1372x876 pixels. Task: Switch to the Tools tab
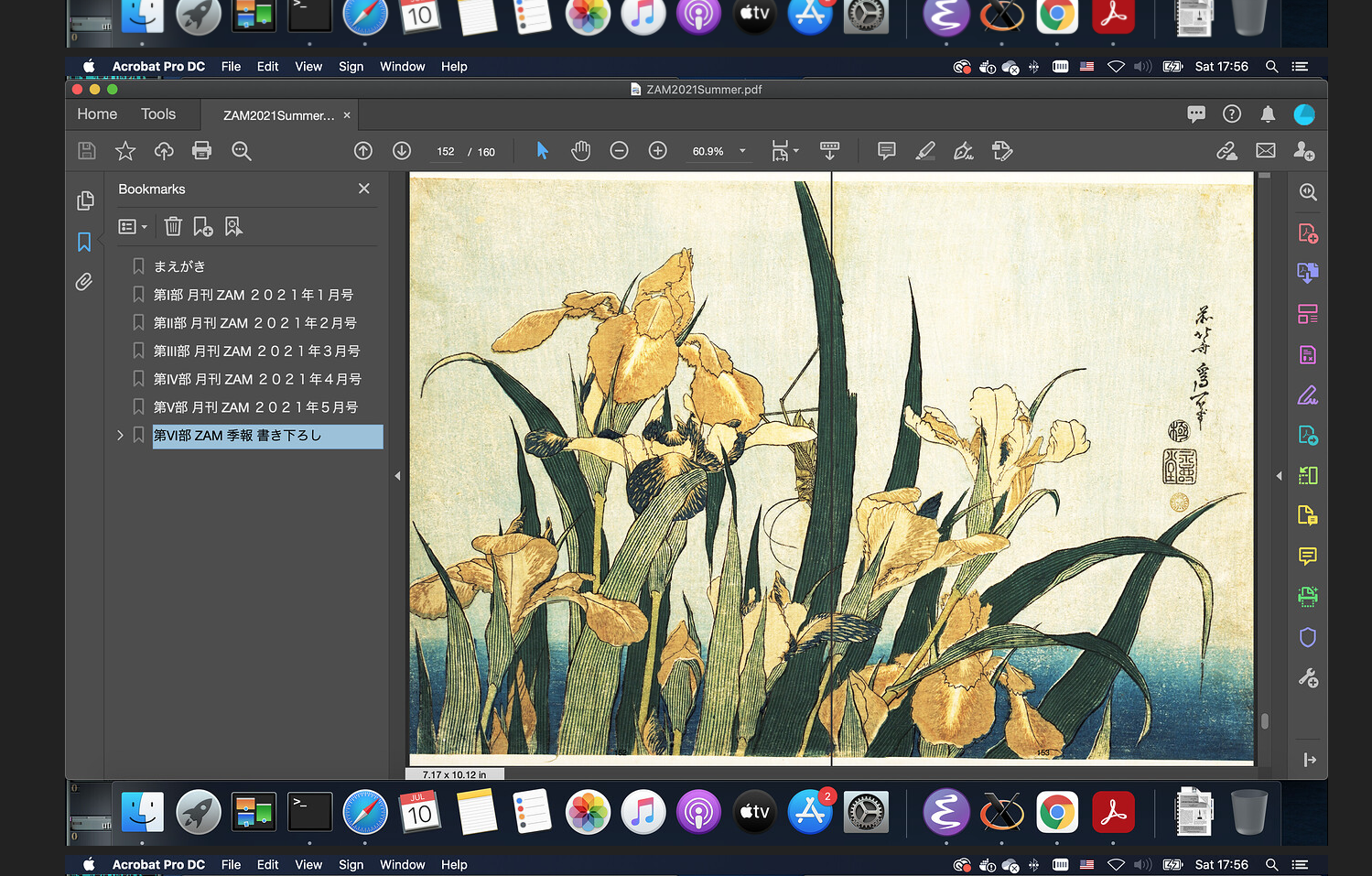point(158,114)
